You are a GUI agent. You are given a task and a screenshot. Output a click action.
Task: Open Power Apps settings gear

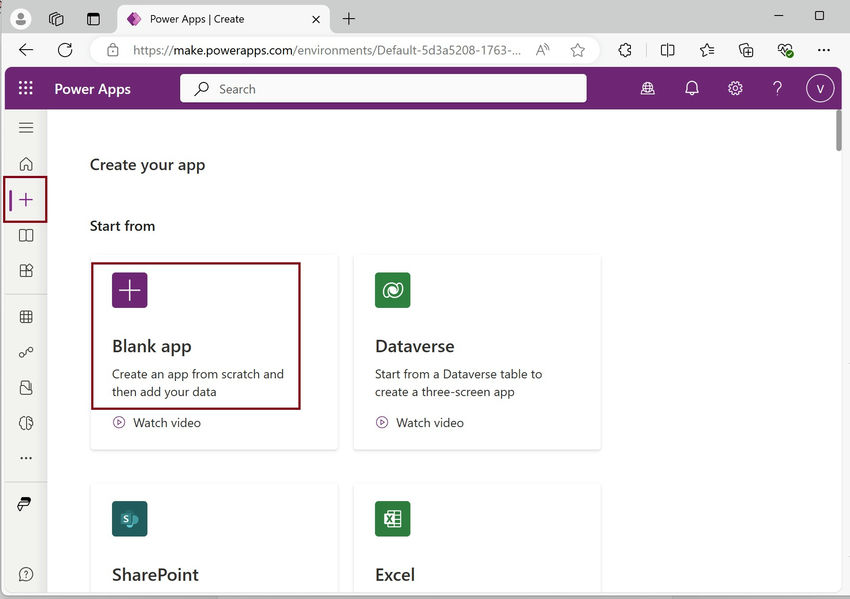coord(735,88)
